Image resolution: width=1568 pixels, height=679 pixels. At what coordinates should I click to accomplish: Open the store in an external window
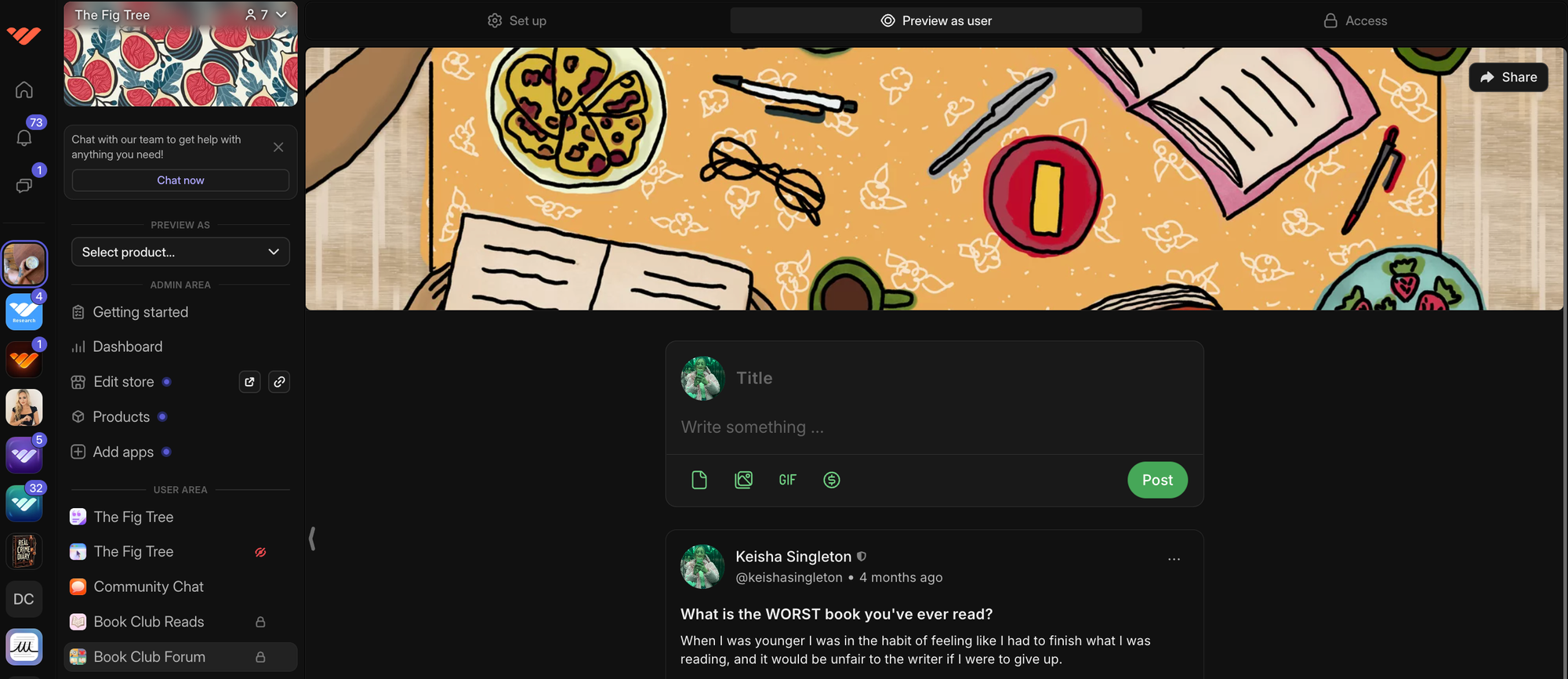pos(249,382)
